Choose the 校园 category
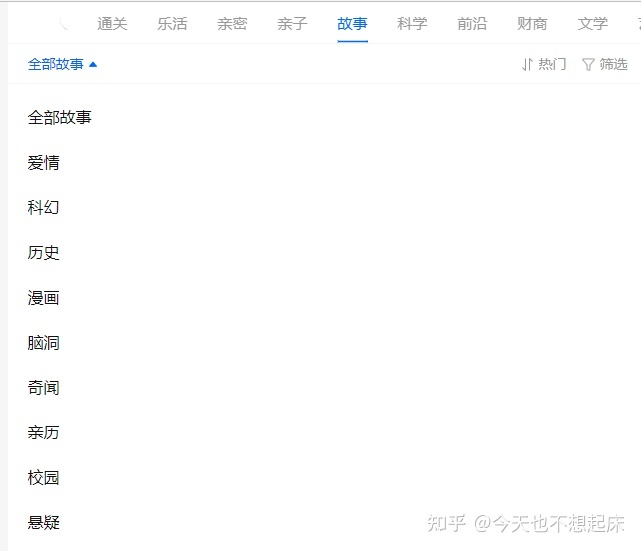This screenshot has height=551, width=641. [x=43, y=477]
